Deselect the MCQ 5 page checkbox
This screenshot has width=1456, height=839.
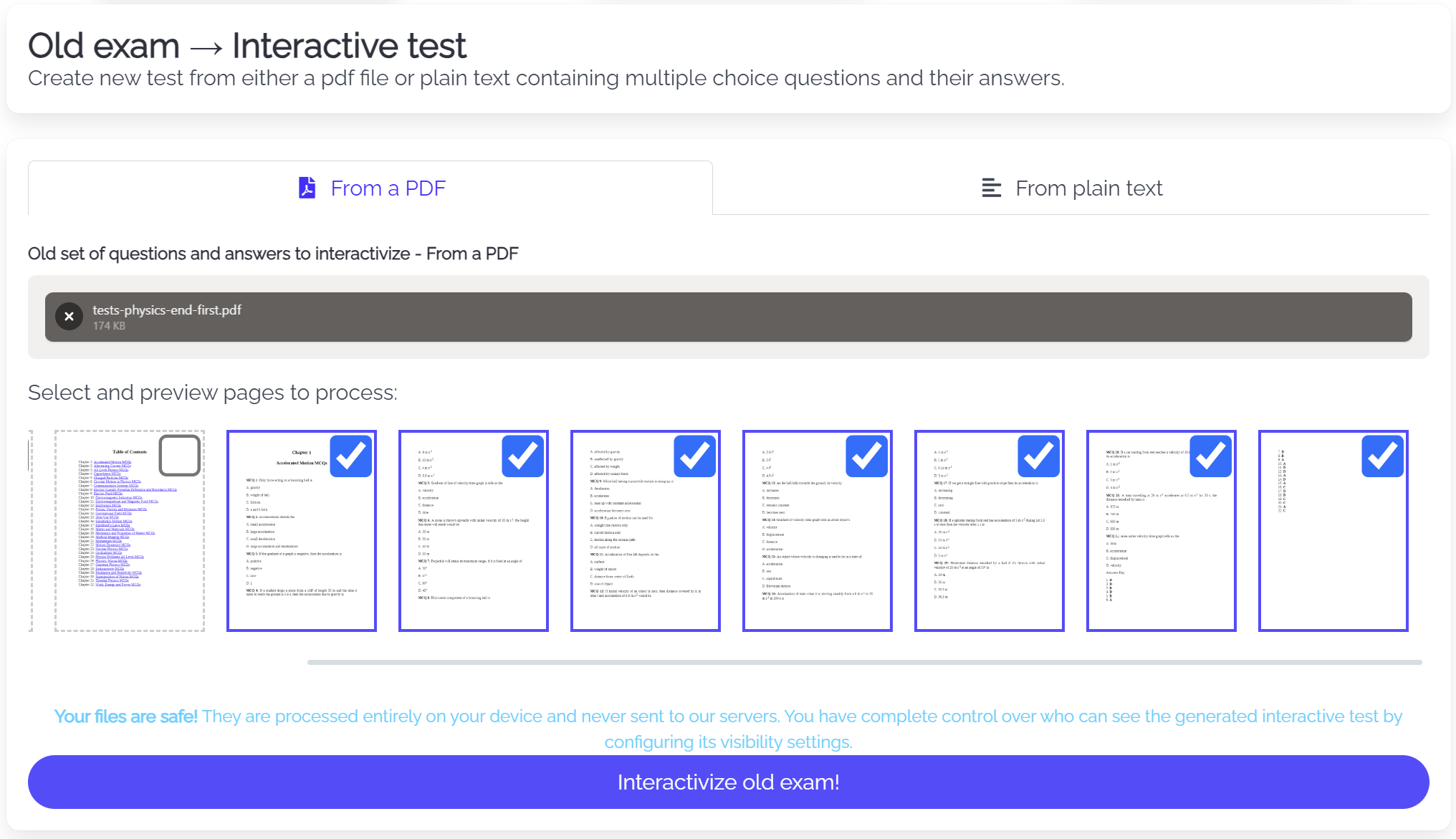point(523,456)
